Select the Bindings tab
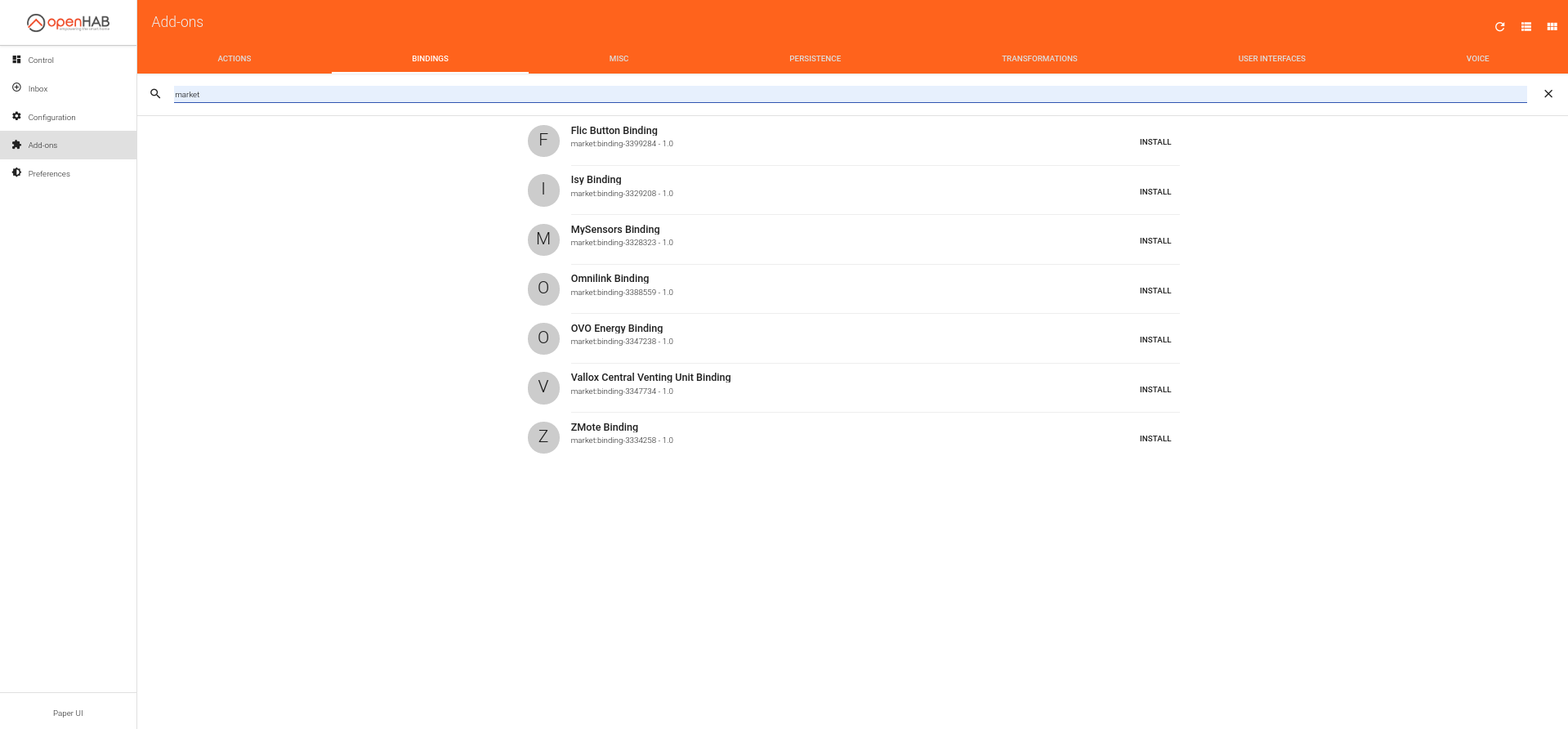Image resolution: width=1568 pixels, height=729 pixels. click(x=430, y=59)
